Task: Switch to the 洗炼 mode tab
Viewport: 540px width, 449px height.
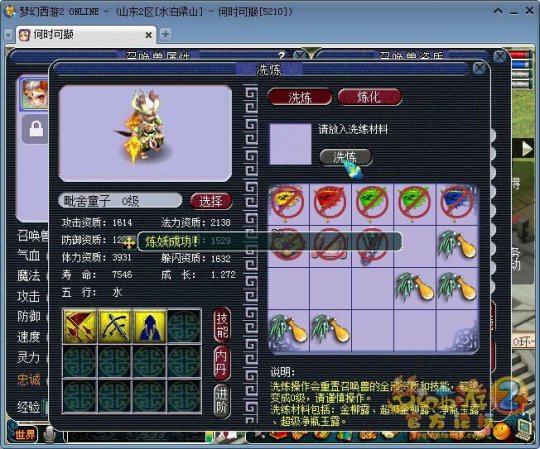Action: [x=300, y=97]
